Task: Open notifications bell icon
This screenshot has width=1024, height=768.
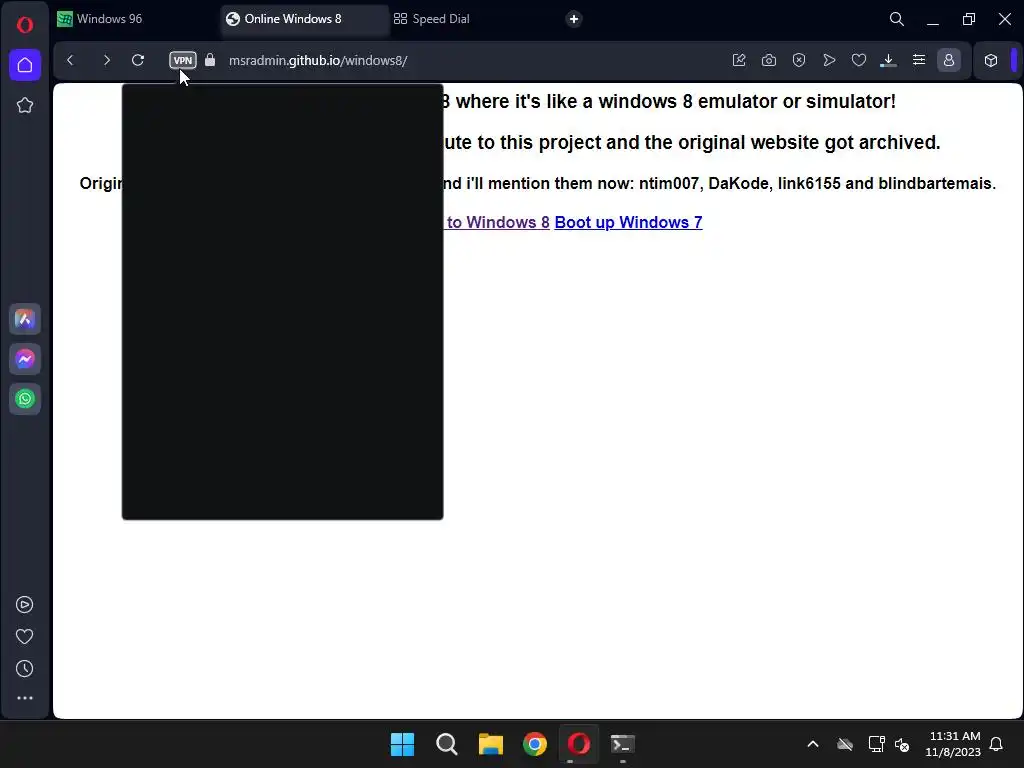Action: pyautogui.click(x=997, y=744)
